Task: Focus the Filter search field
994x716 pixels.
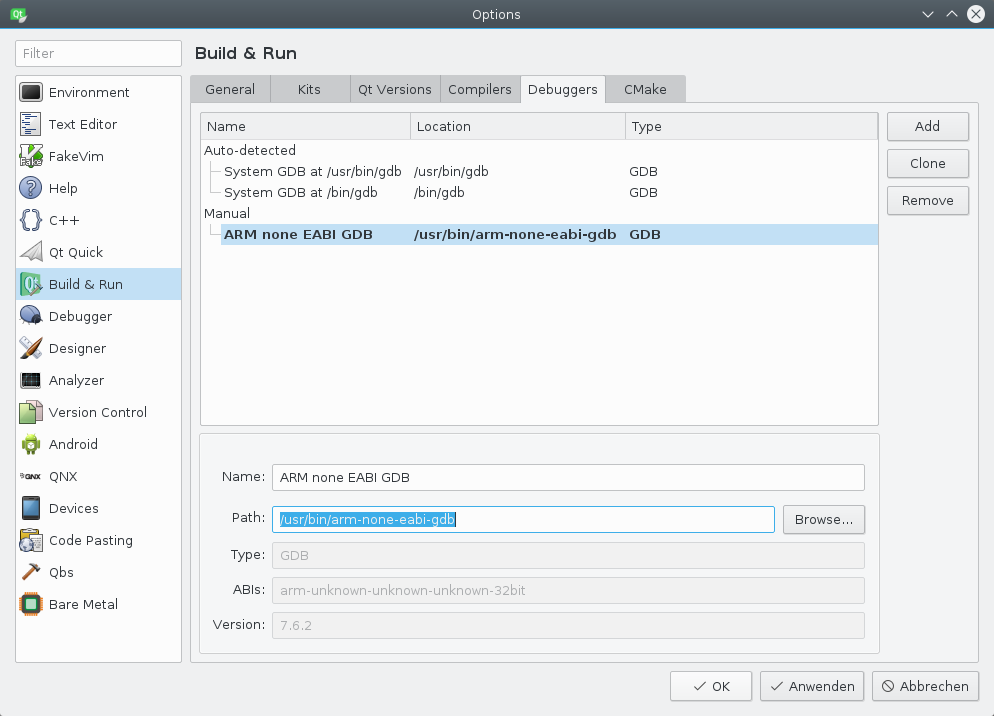Action: coord(98,53)
